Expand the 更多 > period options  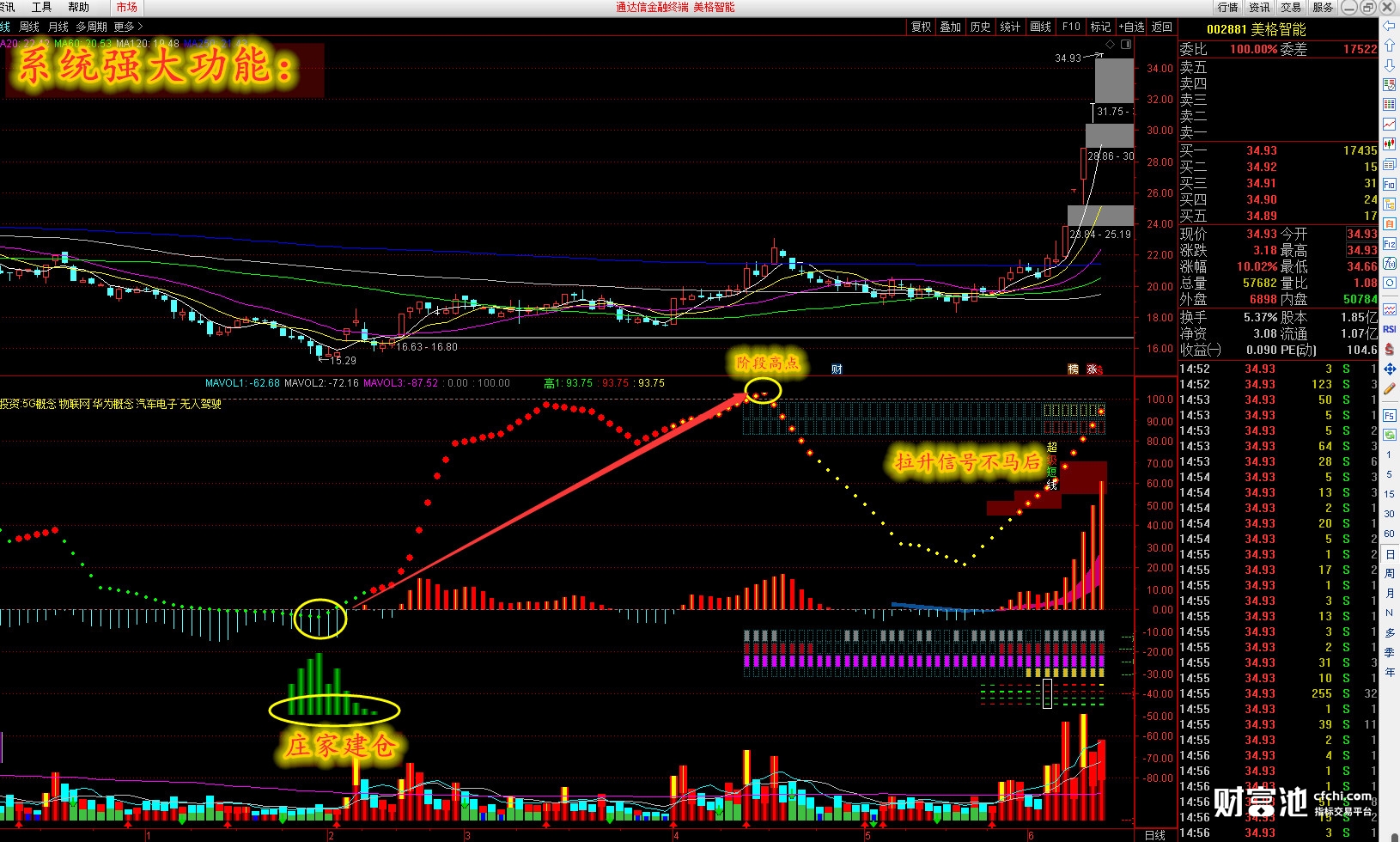(x=129, y=27)
